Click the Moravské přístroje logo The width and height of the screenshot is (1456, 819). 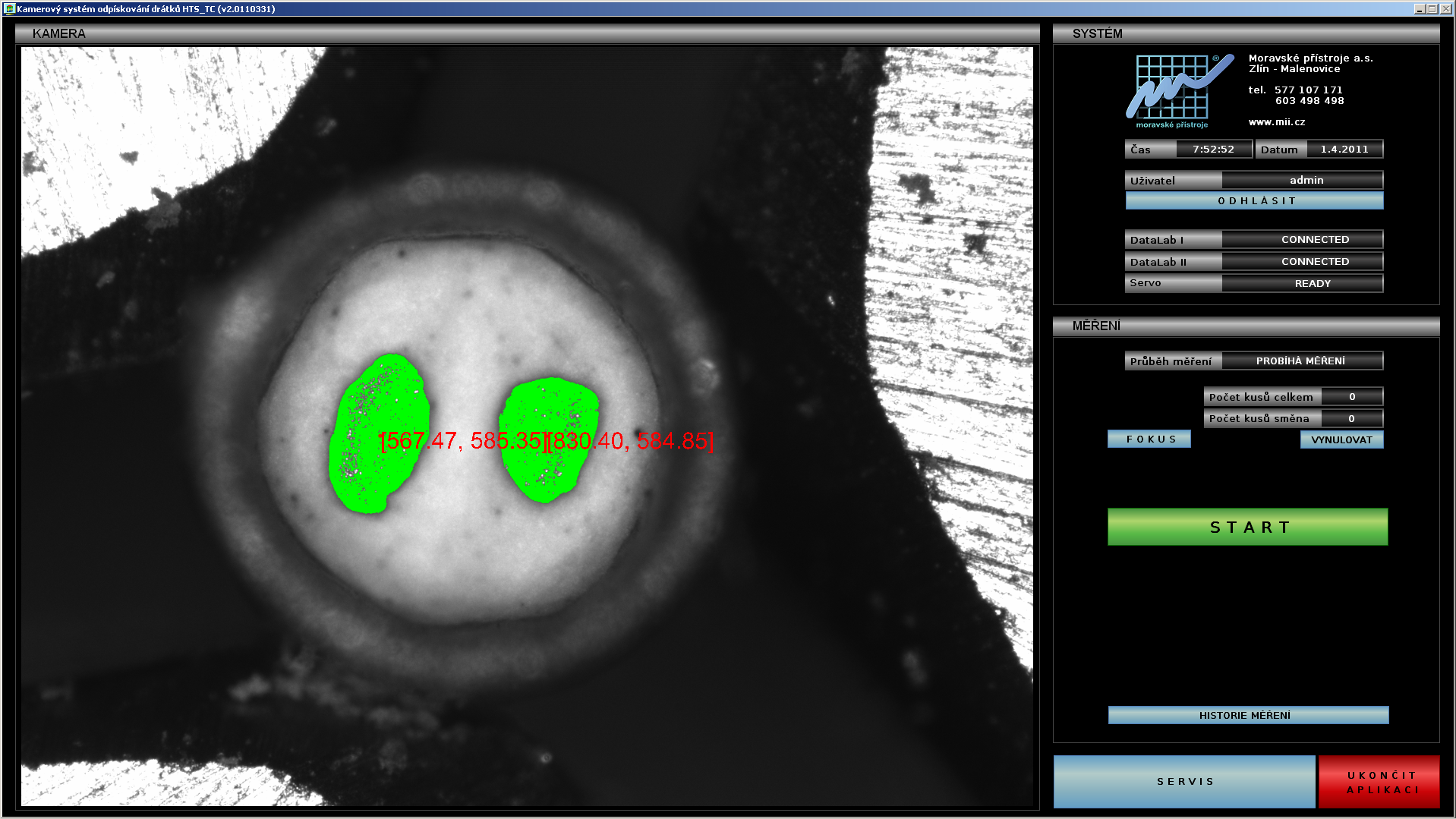coord(1177,91)
